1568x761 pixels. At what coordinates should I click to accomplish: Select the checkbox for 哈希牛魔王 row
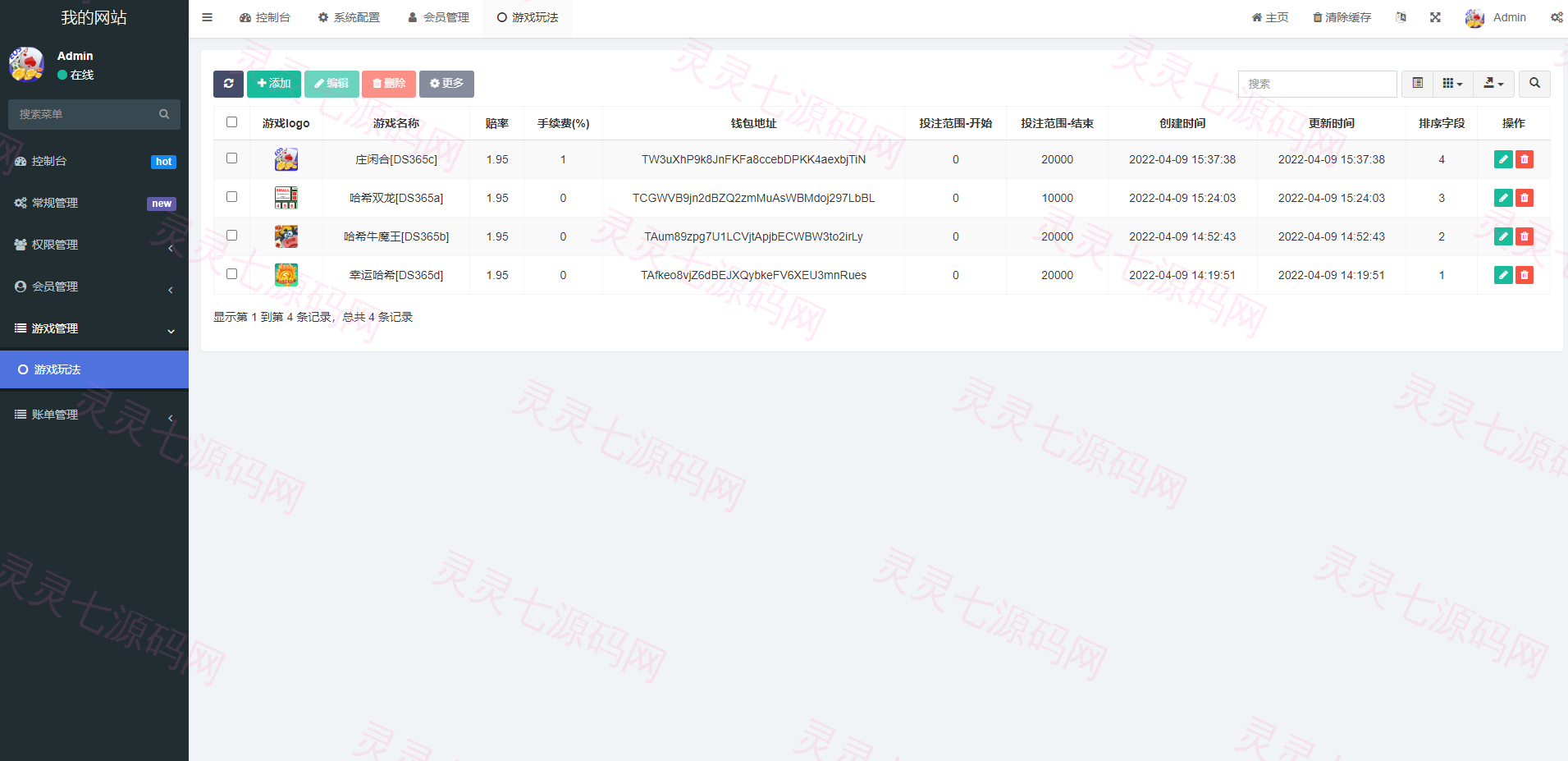pyautogui.click(x=231, y=236)
